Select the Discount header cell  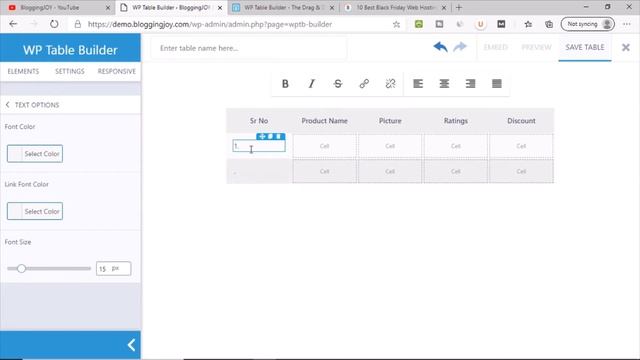[x=521, y=121]
